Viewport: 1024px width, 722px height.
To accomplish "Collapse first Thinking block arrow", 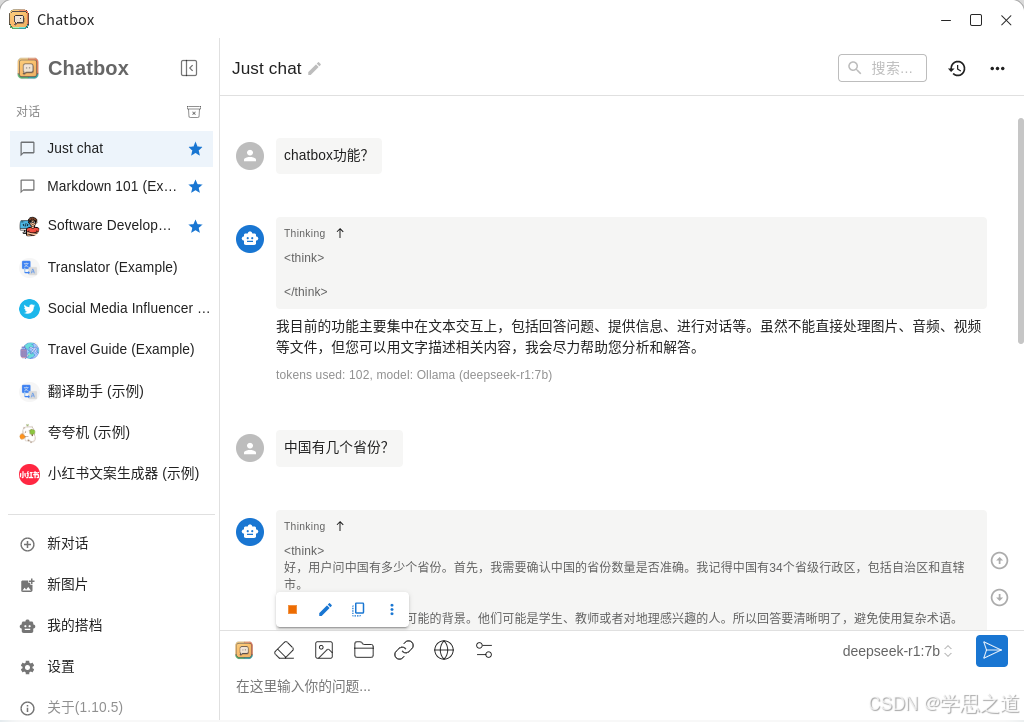I will [x=340, y=233].
